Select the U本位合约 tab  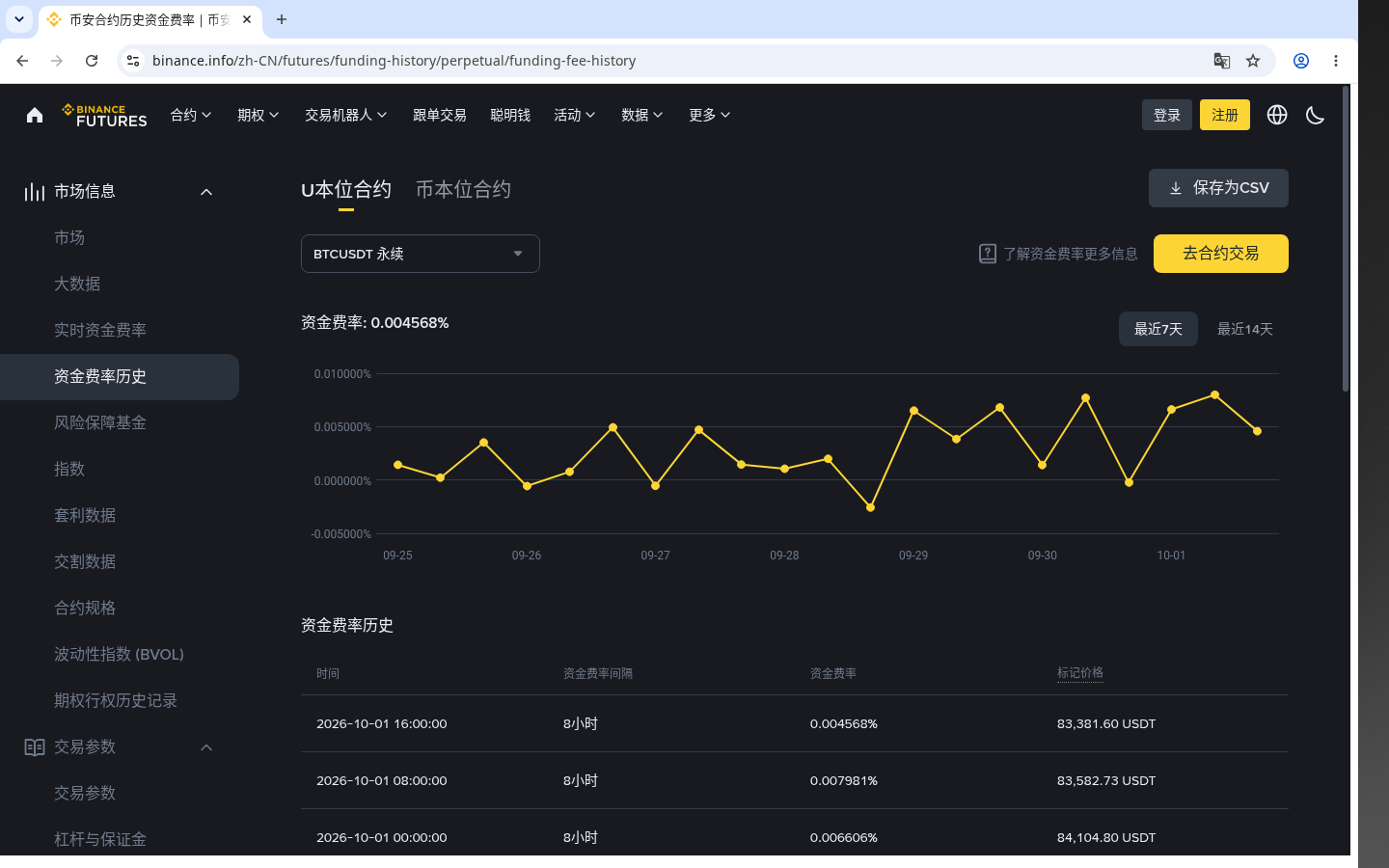tap(346, 190)
